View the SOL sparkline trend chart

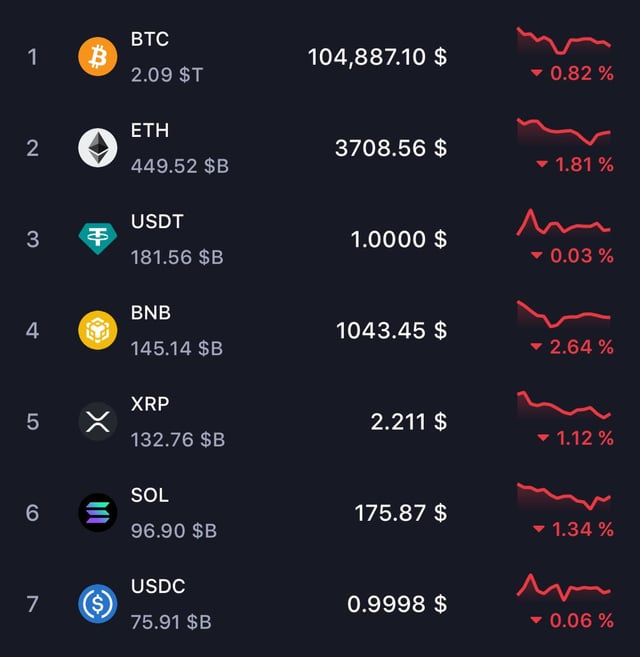point(563,498)
